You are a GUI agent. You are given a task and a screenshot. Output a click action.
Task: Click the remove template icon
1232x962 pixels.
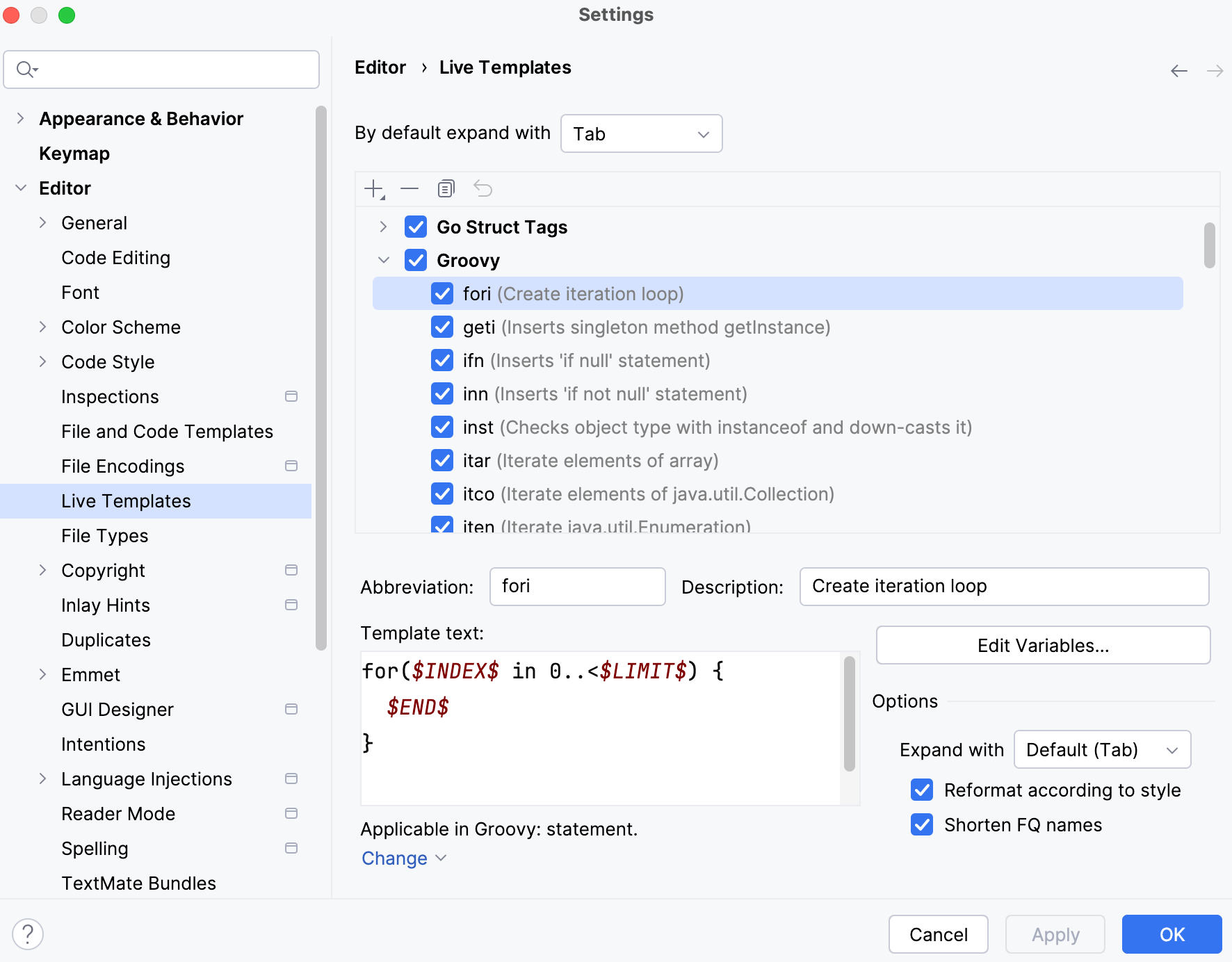[x=410, y=188]
